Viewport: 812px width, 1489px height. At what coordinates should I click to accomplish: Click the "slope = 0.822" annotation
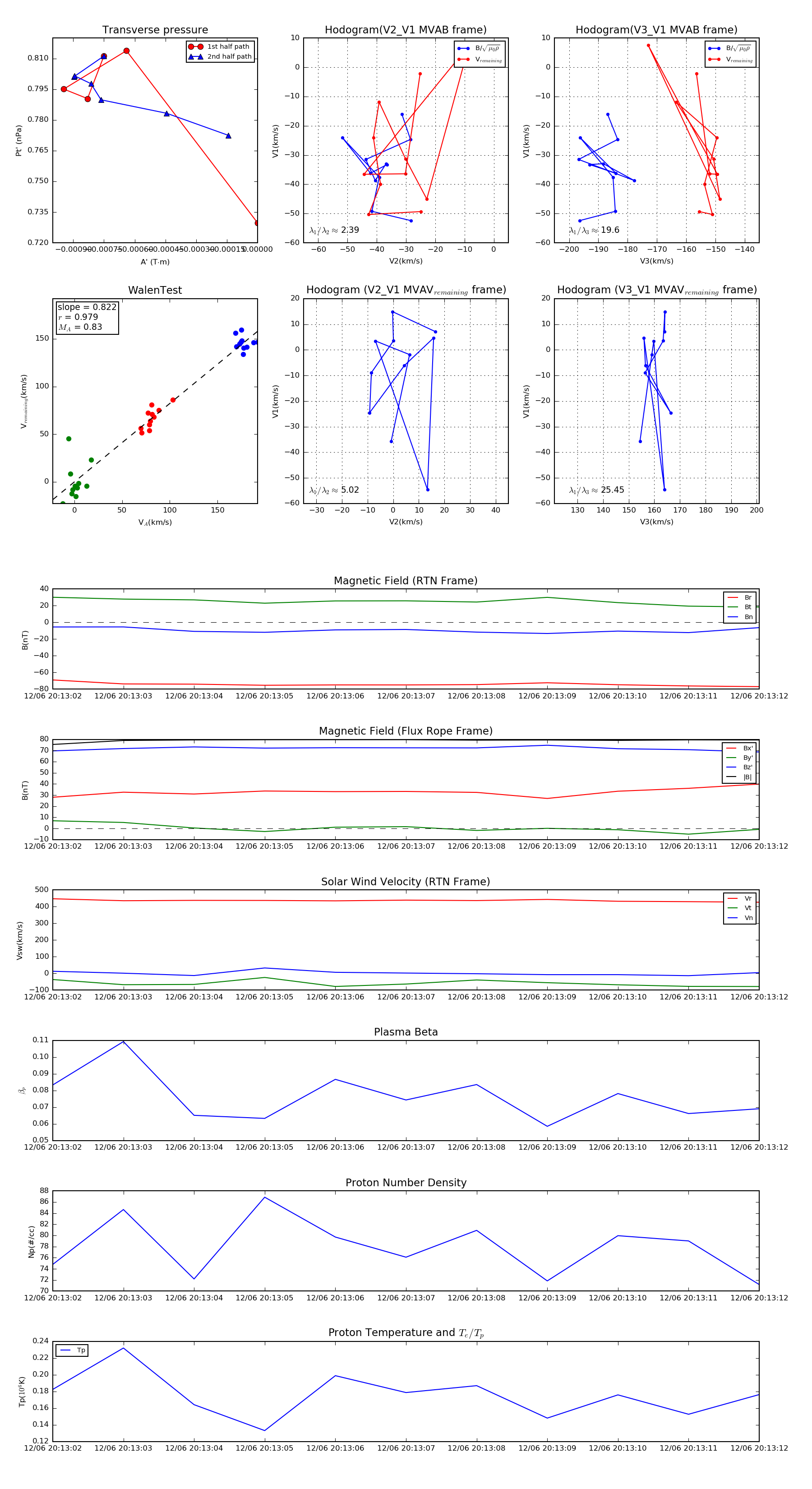pos(87,307)
